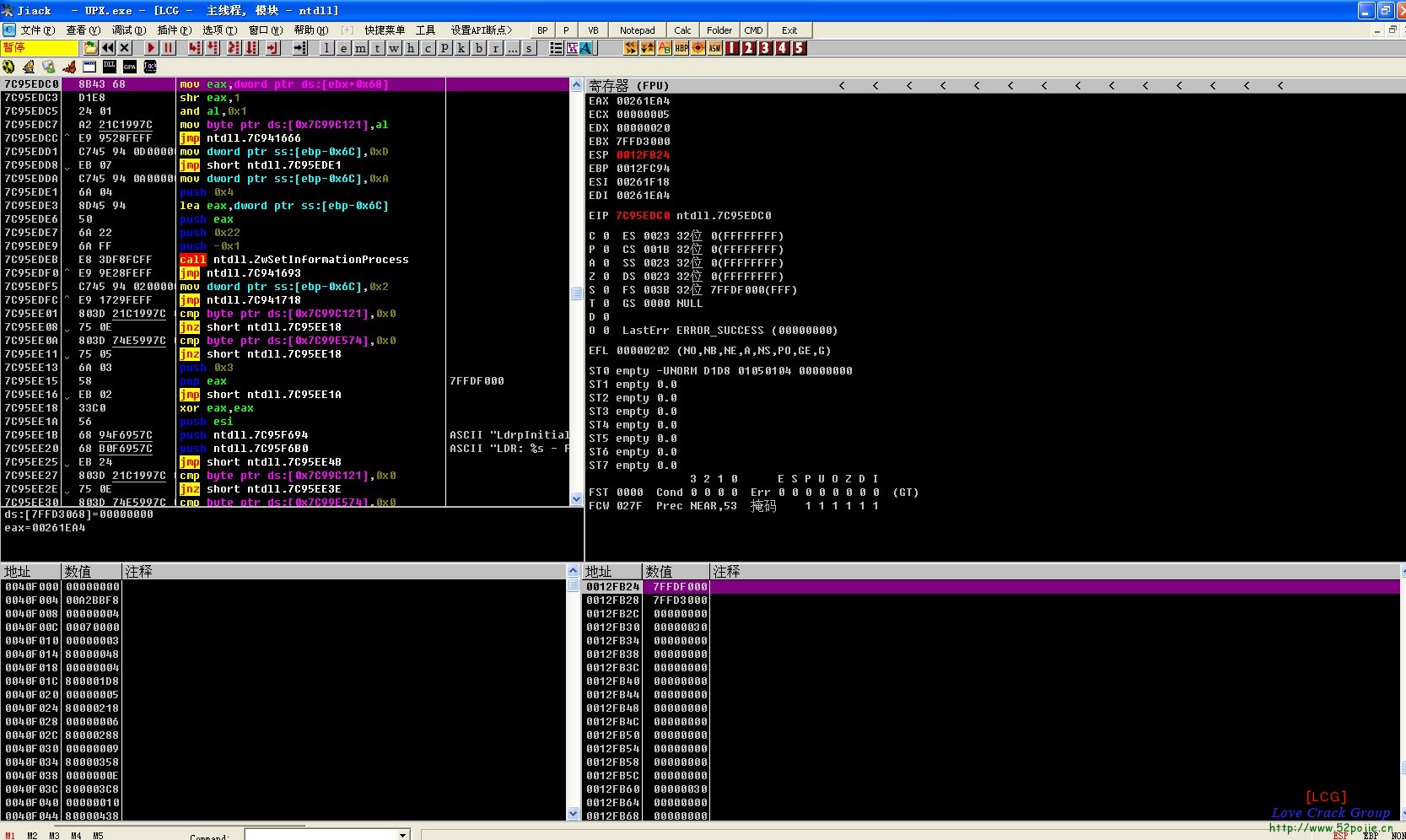This screenshot has width=1406, height=840.
Task: Click the VB button
Action: (x=593, y=30)
